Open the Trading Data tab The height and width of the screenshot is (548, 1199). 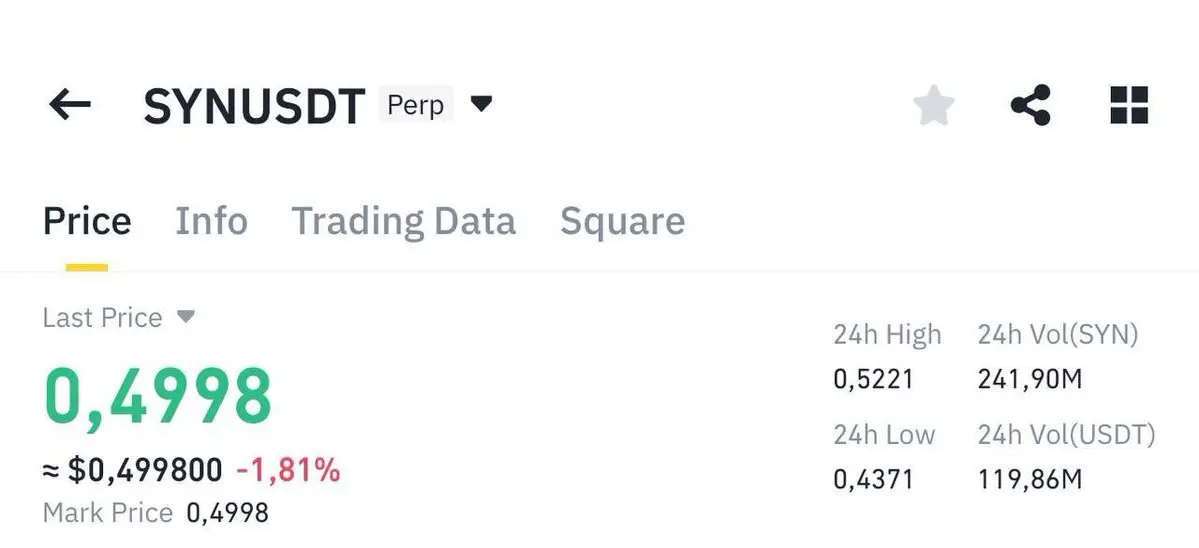tap(404, 222)
